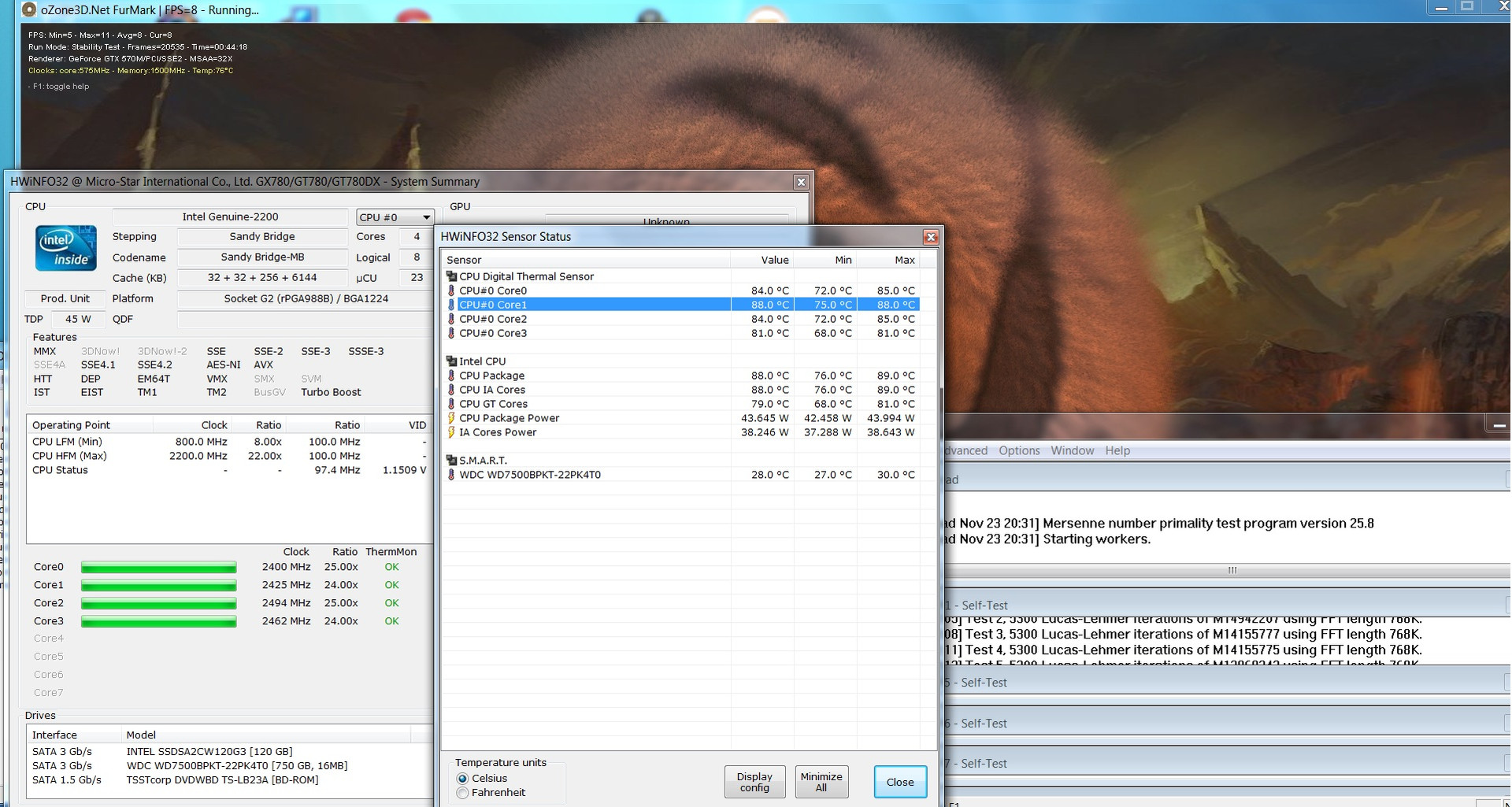Click the AES-NI feature label

pos(224,365)
